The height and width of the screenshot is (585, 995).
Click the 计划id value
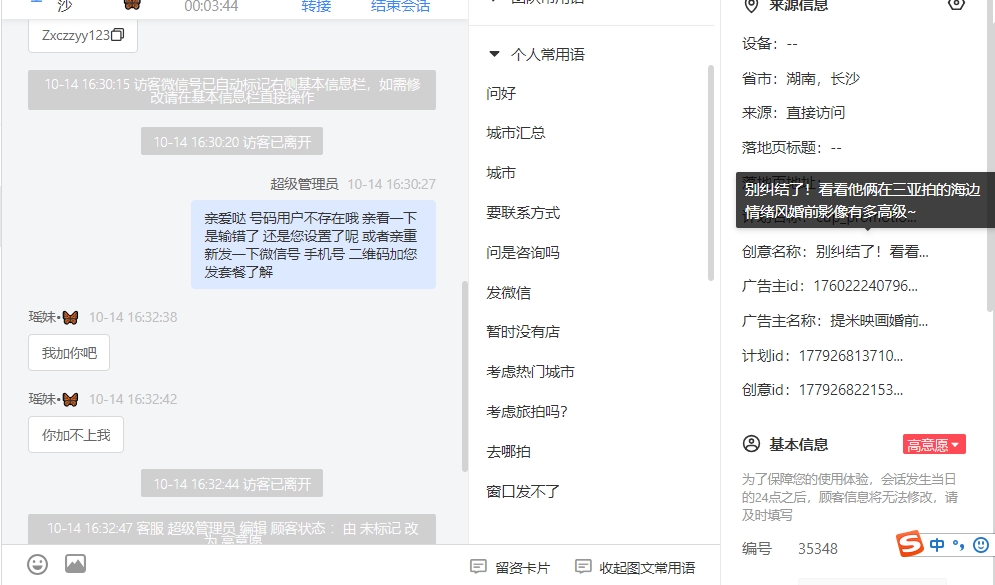point(851,356)
